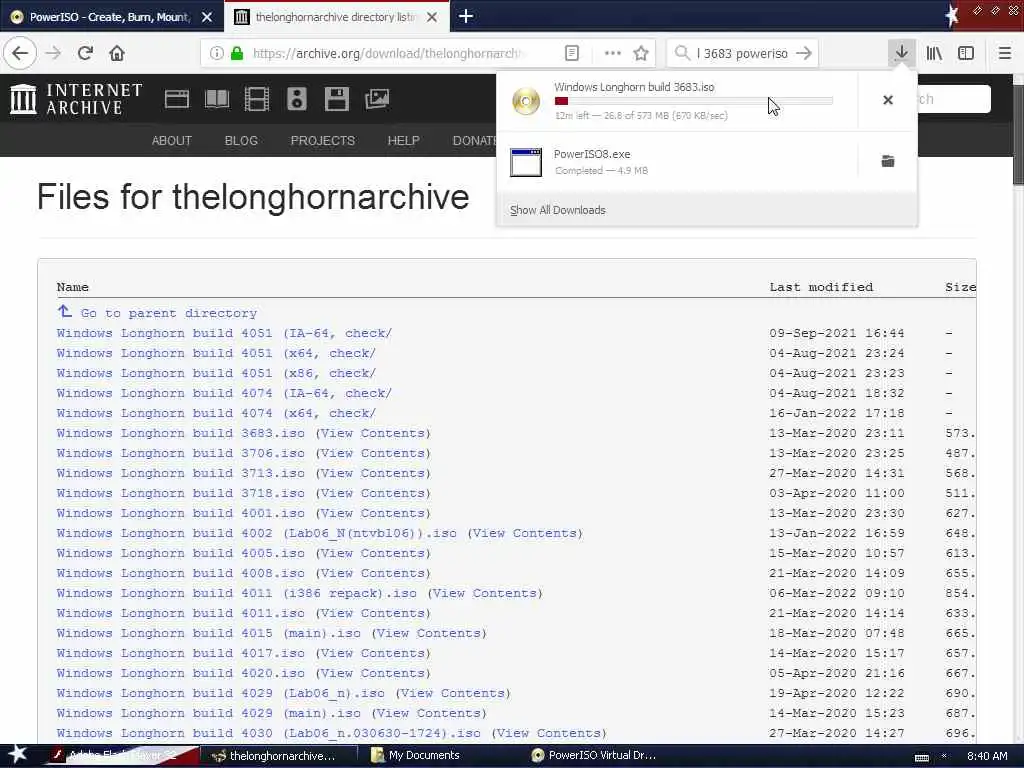
Task: Open Internet Archive software floppy icon
Action: pos(336,99)
